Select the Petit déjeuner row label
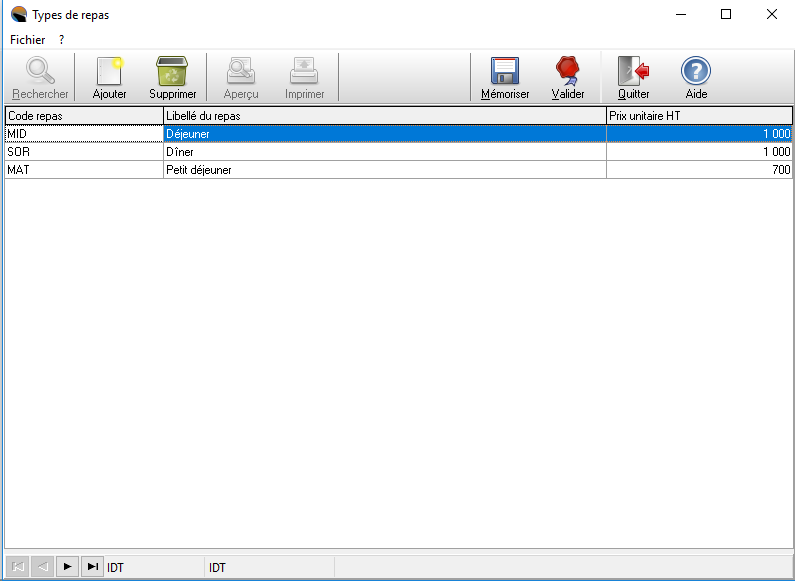Viewport: 795px width, 581px height. [x=384, y=170]
